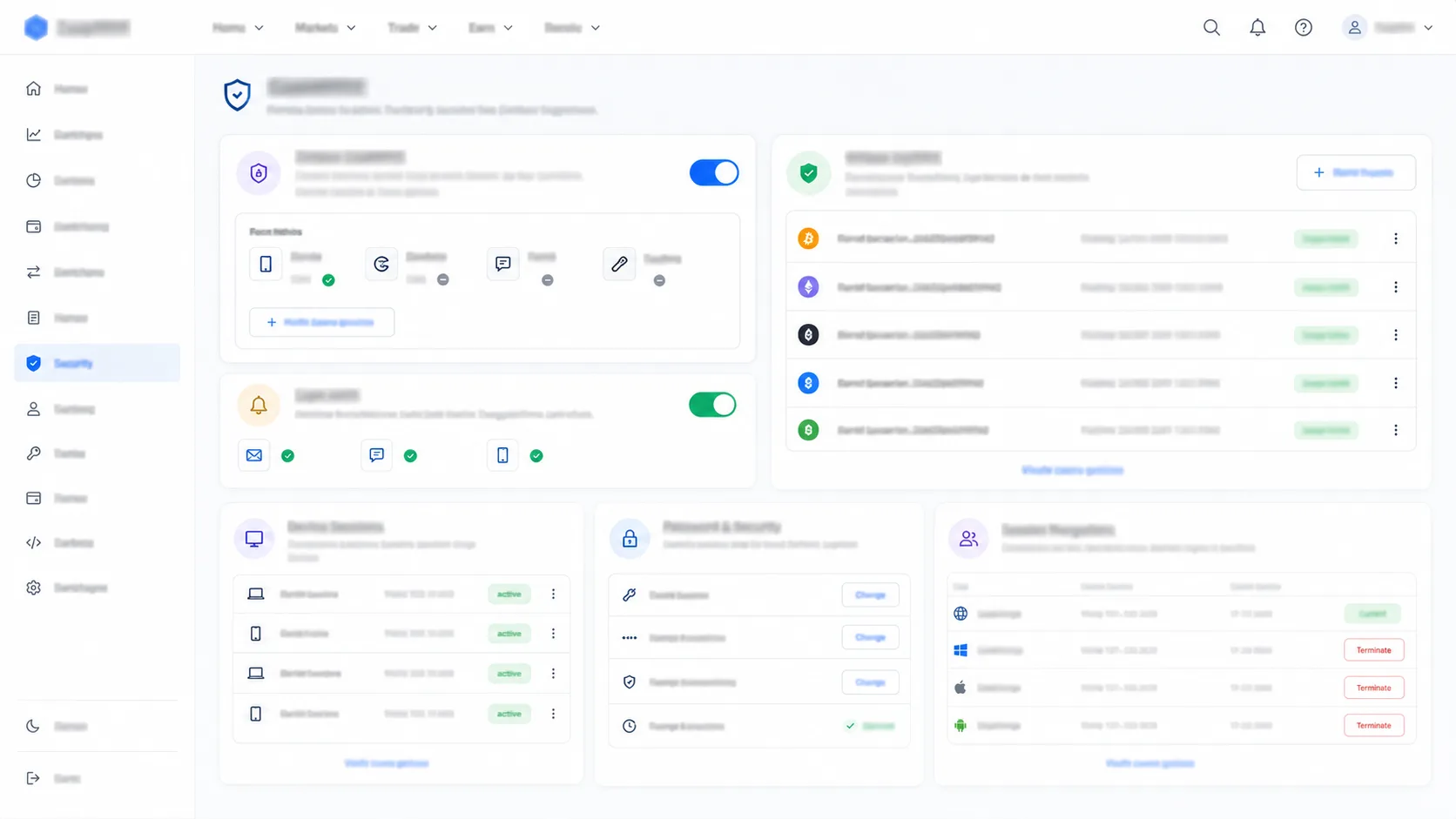Open the Earn menu in top bar

pyautogui.click(x=490, y=28)
